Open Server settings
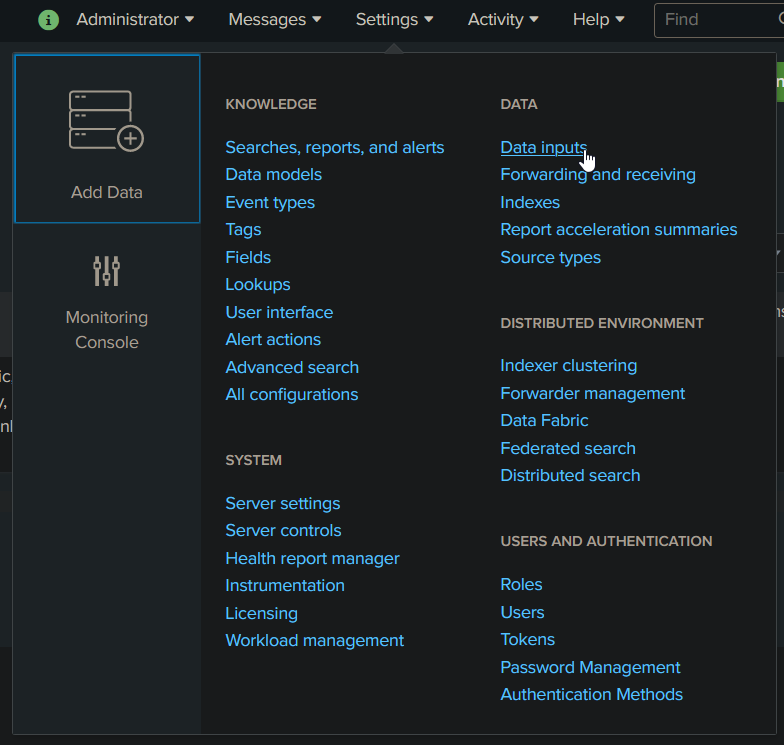784x745 pixels. click(282, 504)
